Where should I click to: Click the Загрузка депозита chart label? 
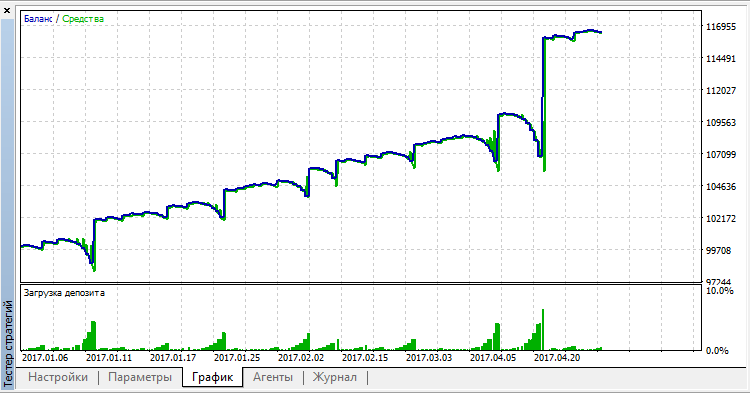coord(64,293)
